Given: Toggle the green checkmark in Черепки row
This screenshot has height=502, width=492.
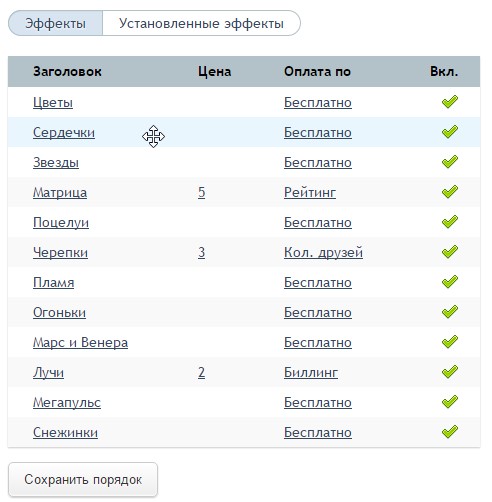Looking at the screenshot, I should click(x=450, y=252).
